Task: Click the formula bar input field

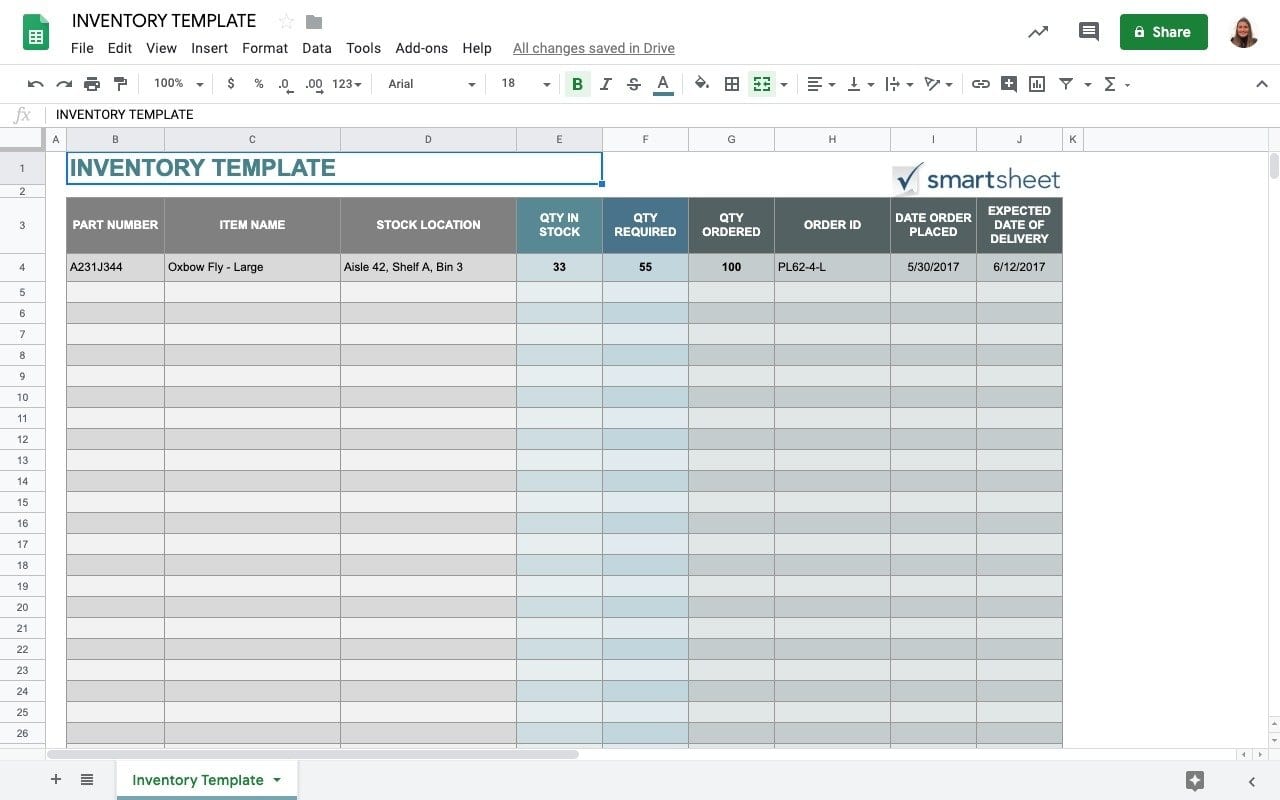Action: pyautogui.click(x=660, y=114)
